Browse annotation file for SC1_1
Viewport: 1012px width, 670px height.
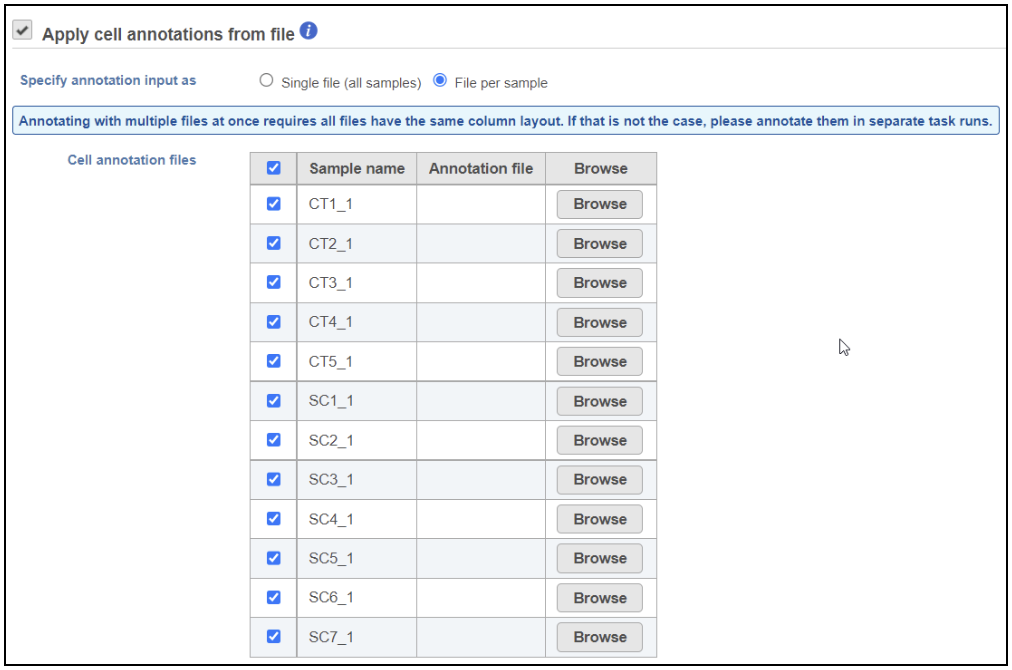pos(600,401)
